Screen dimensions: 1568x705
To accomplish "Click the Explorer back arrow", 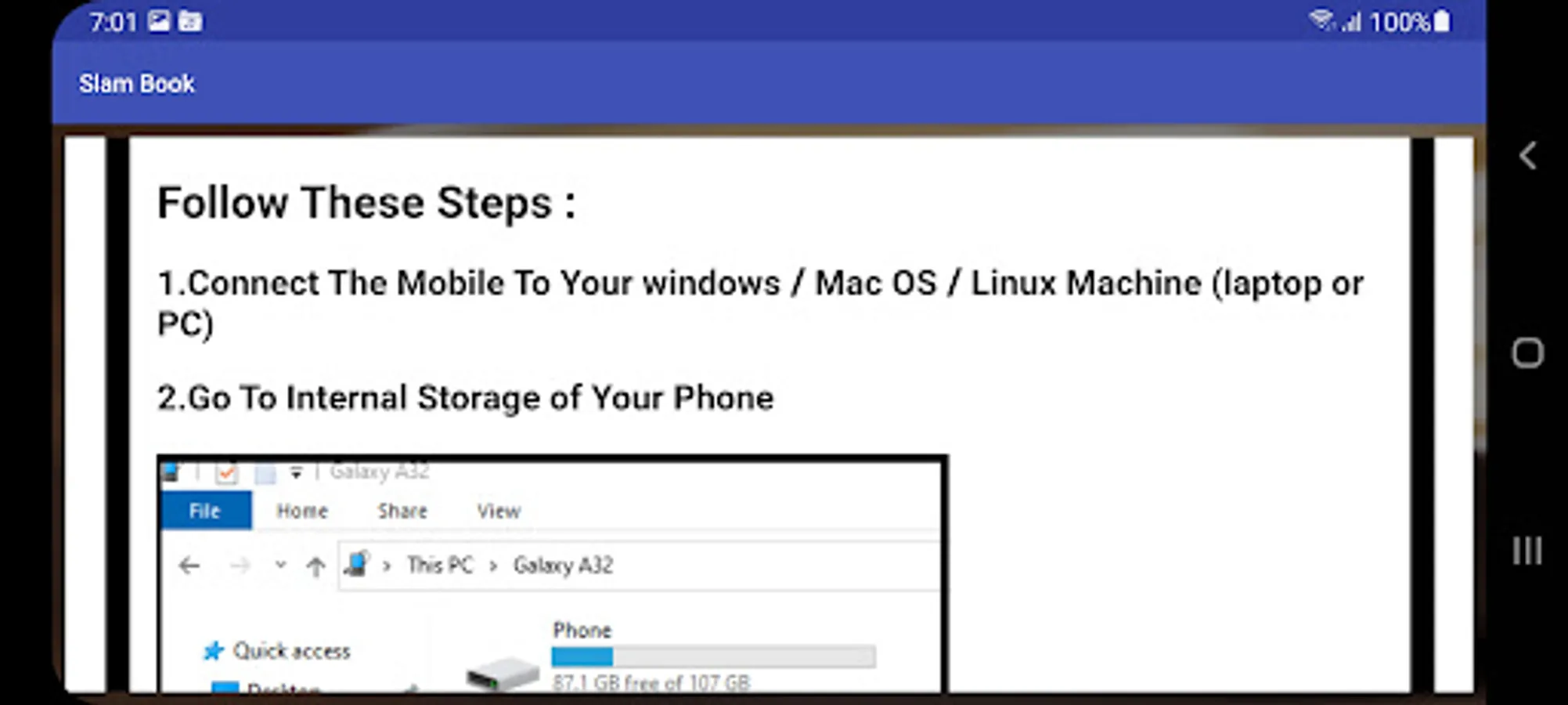I will click(189, 566).
